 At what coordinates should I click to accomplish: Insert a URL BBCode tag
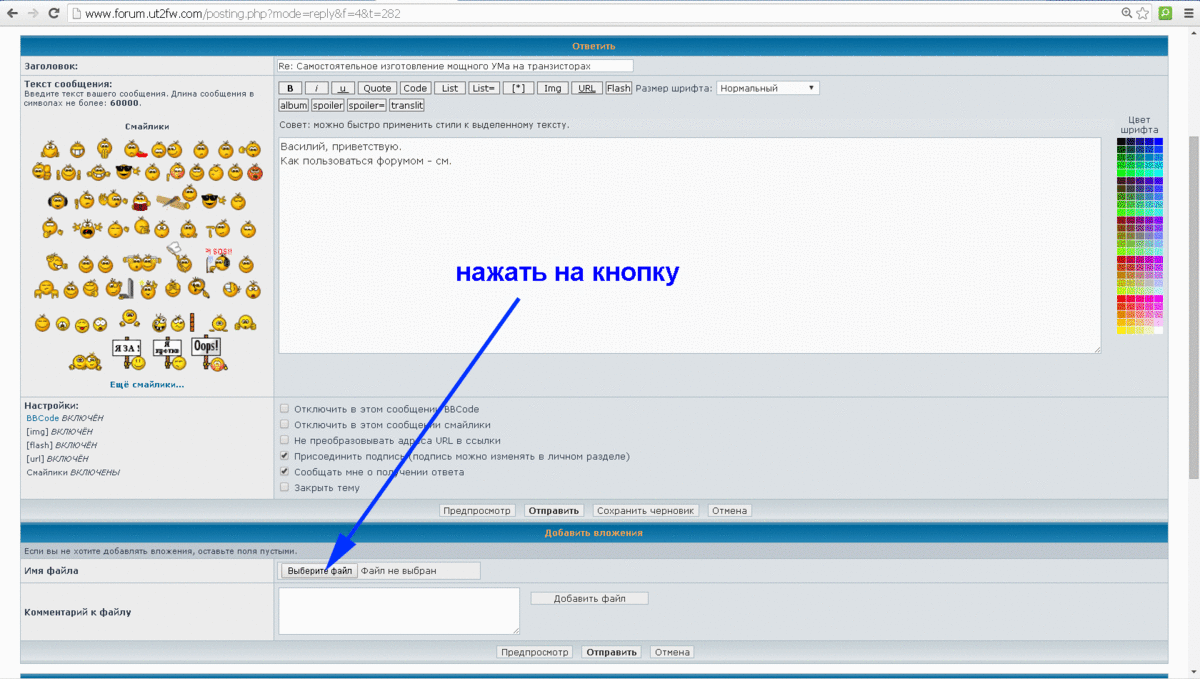point(587,88)
